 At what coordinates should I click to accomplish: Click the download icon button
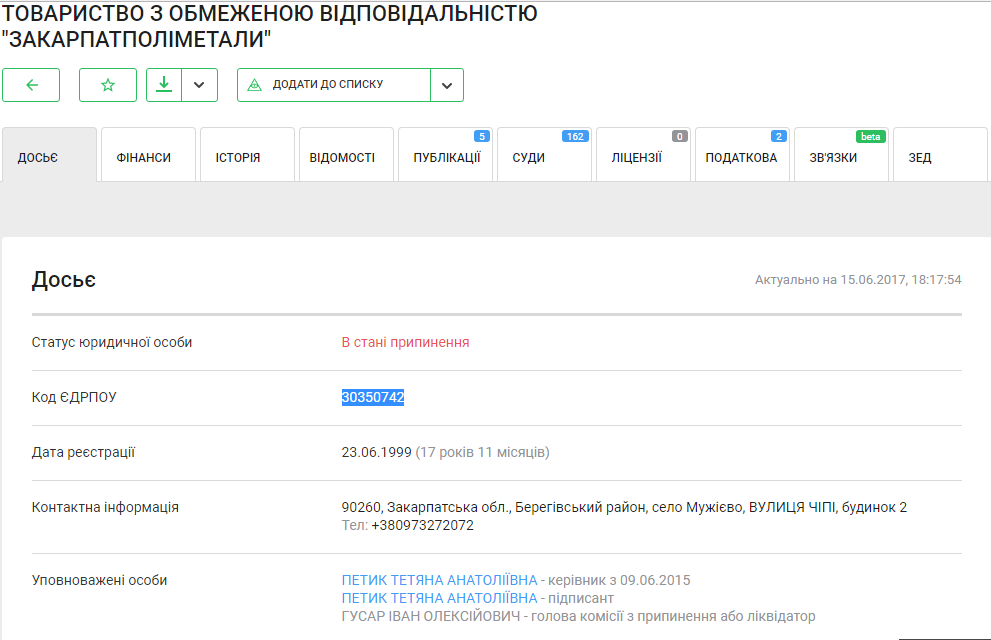tap(164, 85)
